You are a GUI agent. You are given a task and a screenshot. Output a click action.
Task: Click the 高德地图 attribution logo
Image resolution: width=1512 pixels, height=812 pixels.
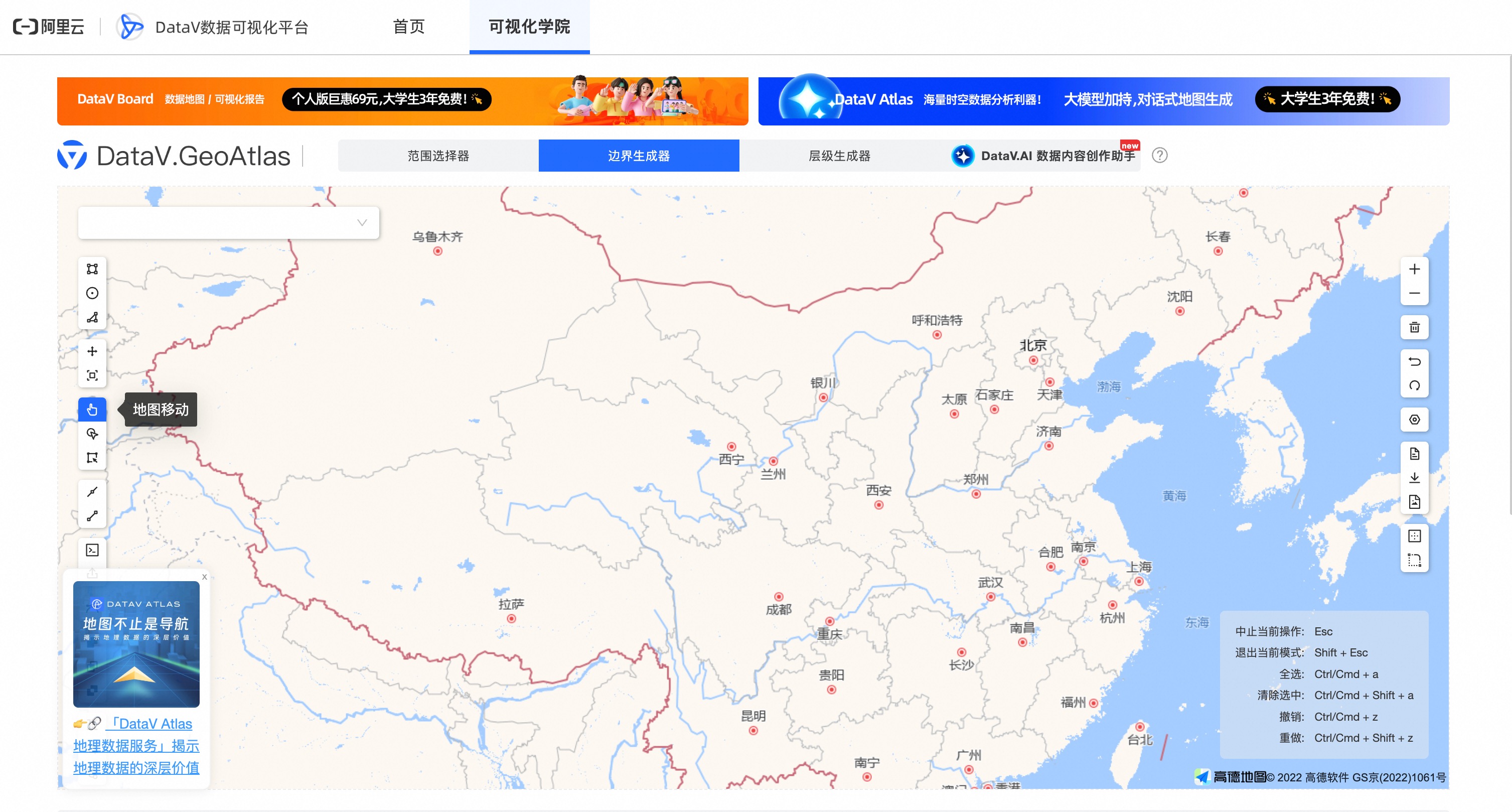pyautogui.click(x=1231, y=777)
